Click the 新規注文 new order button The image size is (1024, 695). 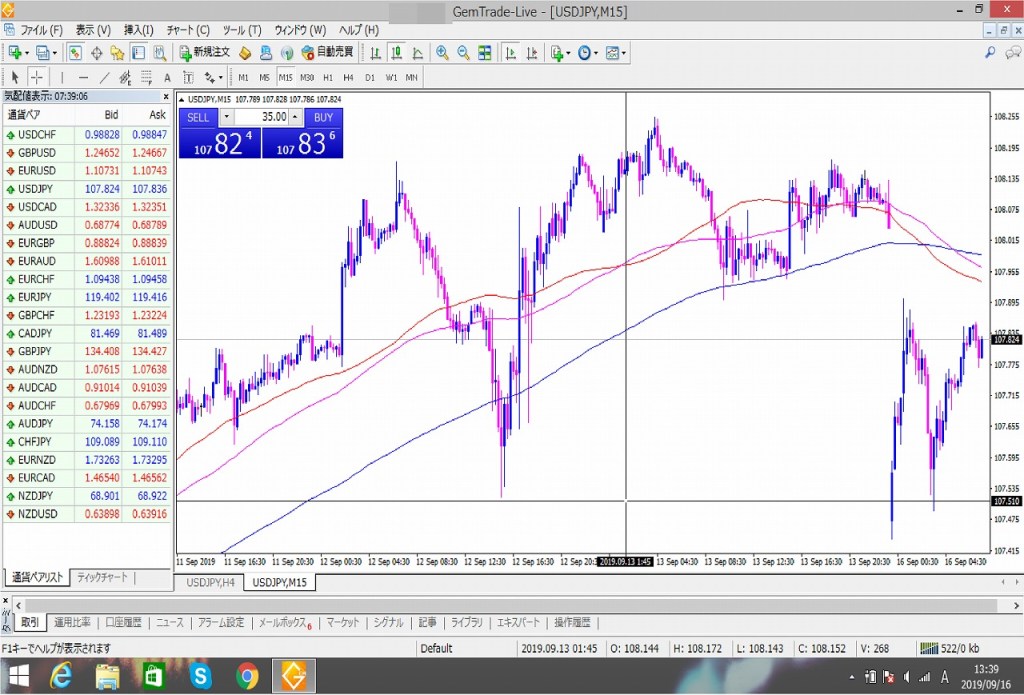[205, 53]
